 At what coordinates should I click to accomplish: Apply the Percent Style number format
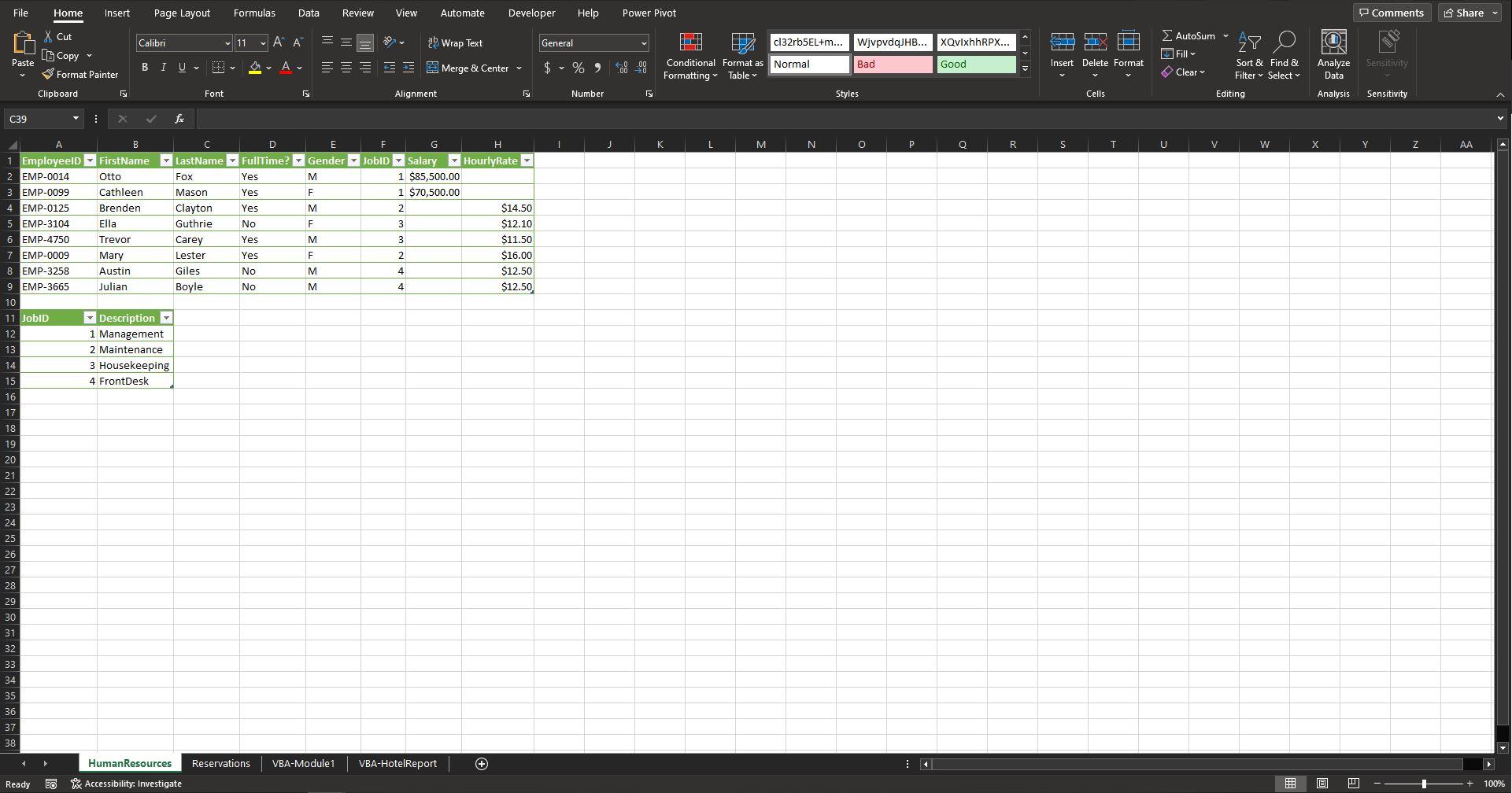pos(579,68)
